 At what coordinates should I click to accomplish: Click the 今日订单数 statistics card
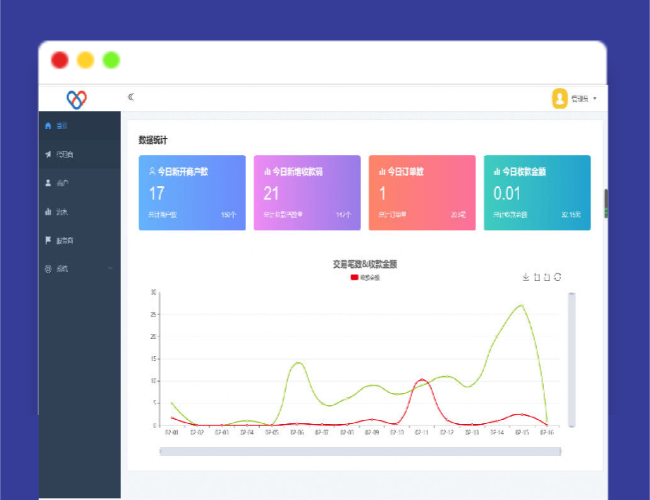421,192
